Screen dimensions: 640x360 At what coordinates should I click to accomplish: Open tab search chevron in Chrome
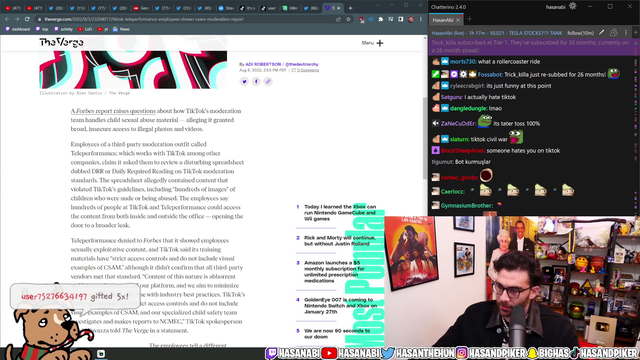coord(378,5)
